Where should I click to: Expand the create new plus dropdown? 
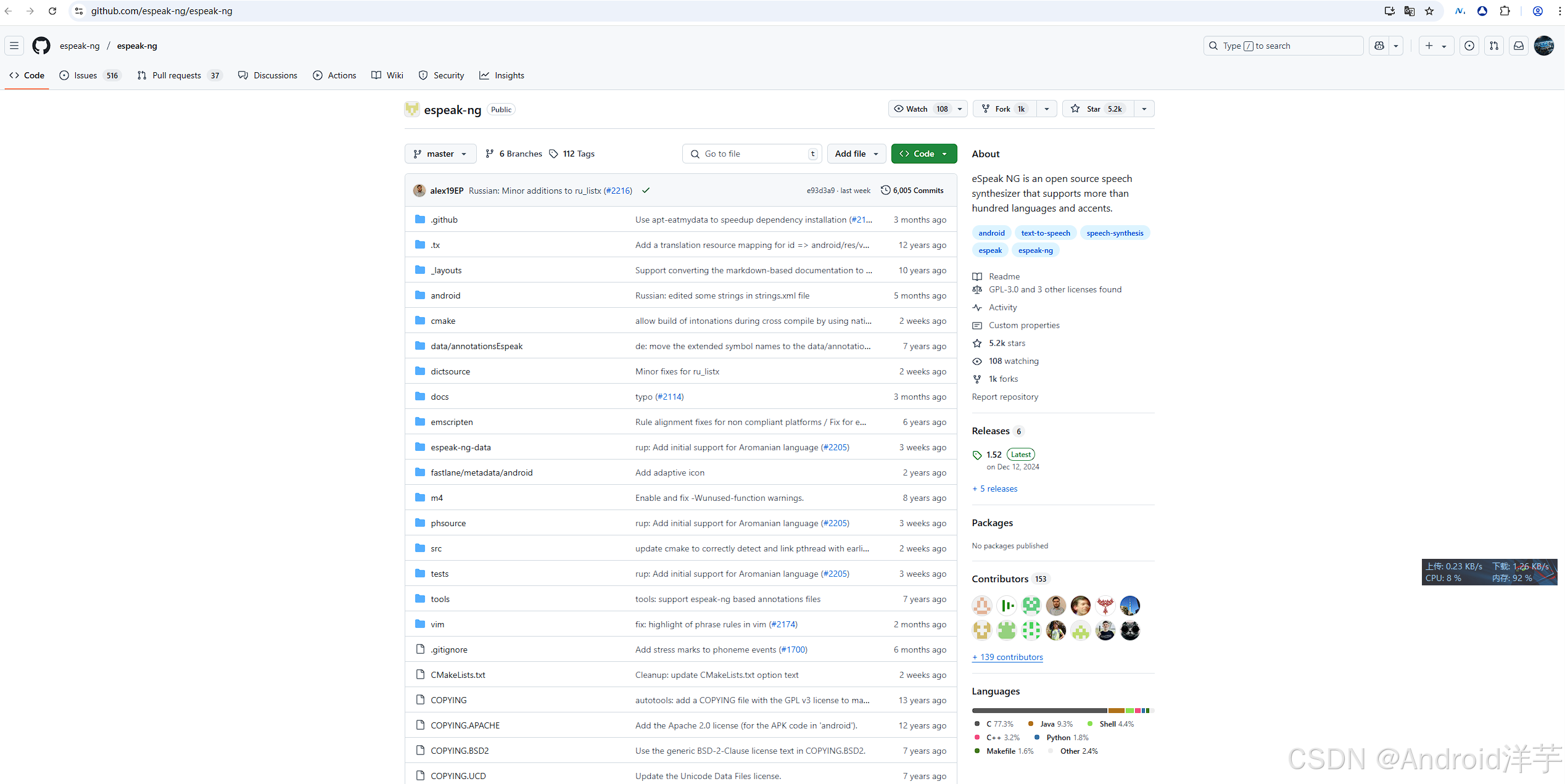click(x=1436, y=46)
